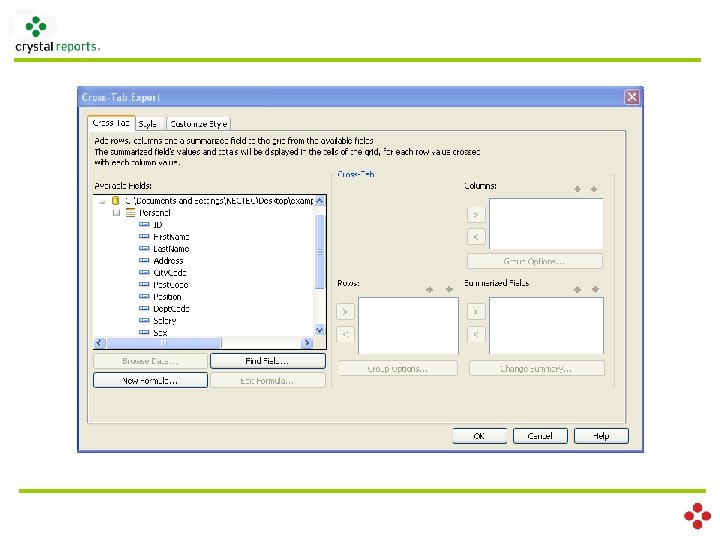Image resolution: width=720 pixels, height=540 pixels.
Task: Click inside the Summarized Fields list box
Action: tap(546, 326)
